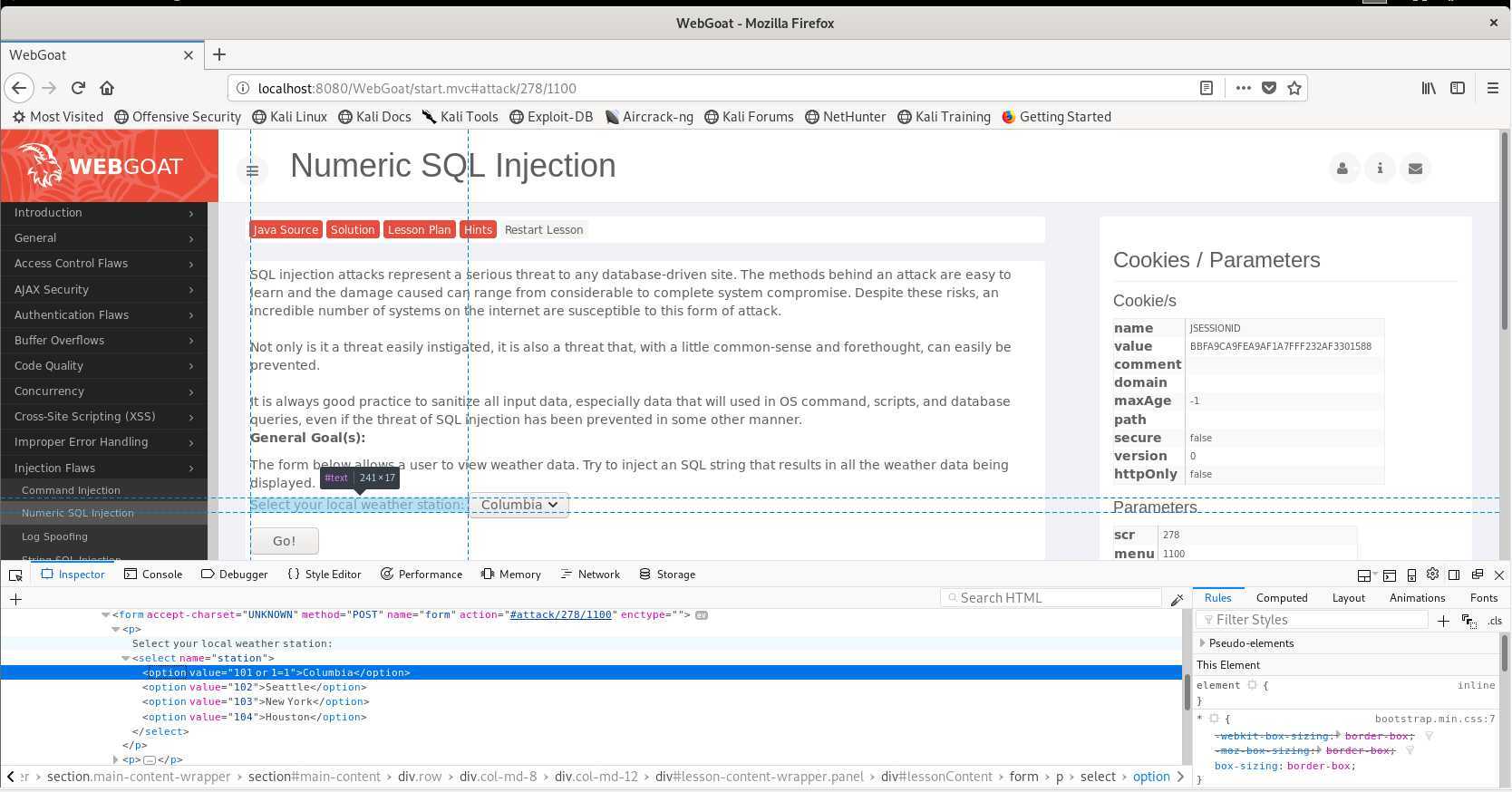1512x792 pixels.
Task: Click the user profile icon in WebGoat header
Action: click(1342, 169)
